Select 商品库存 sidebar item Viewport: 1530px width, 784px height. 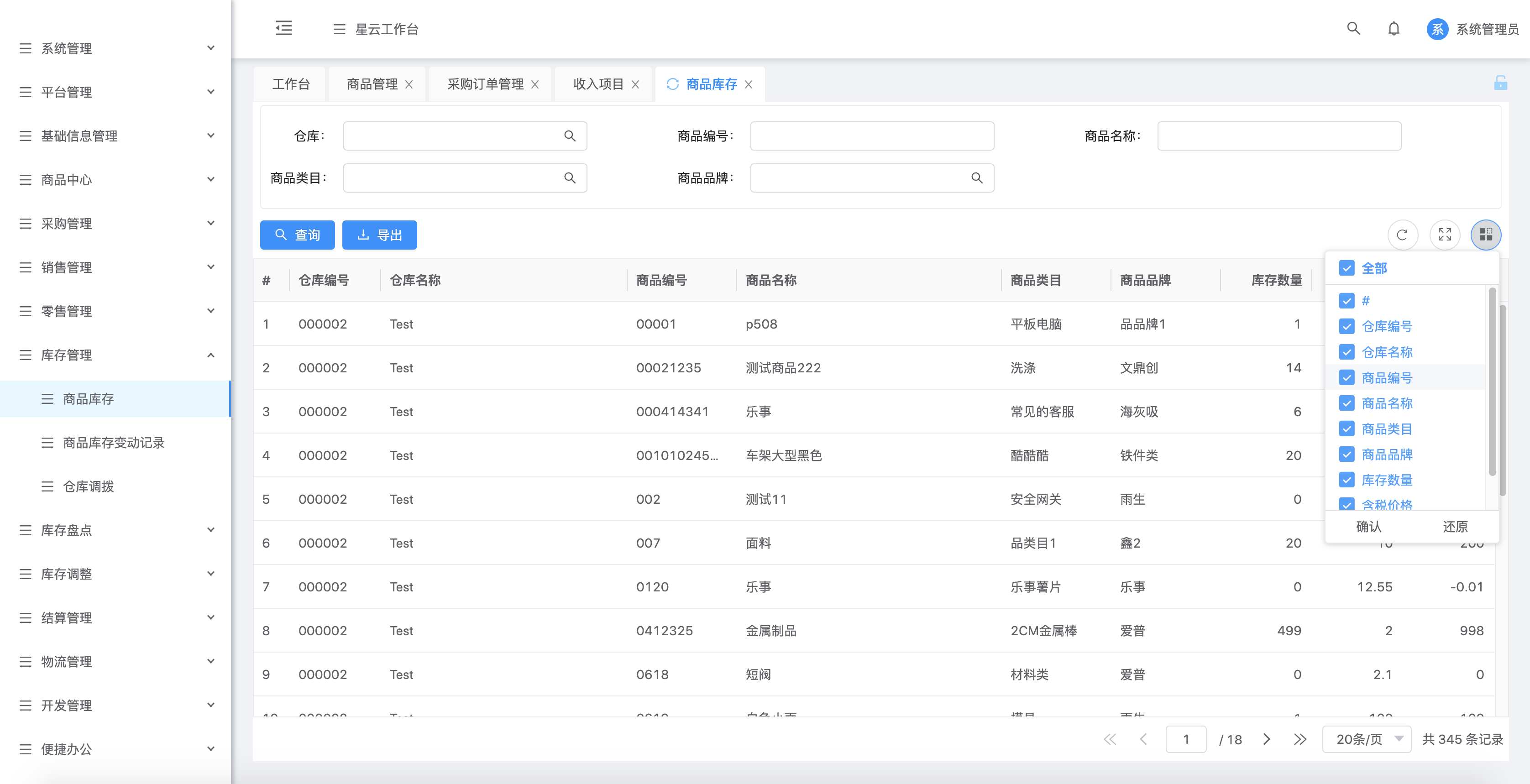point(115,398)
